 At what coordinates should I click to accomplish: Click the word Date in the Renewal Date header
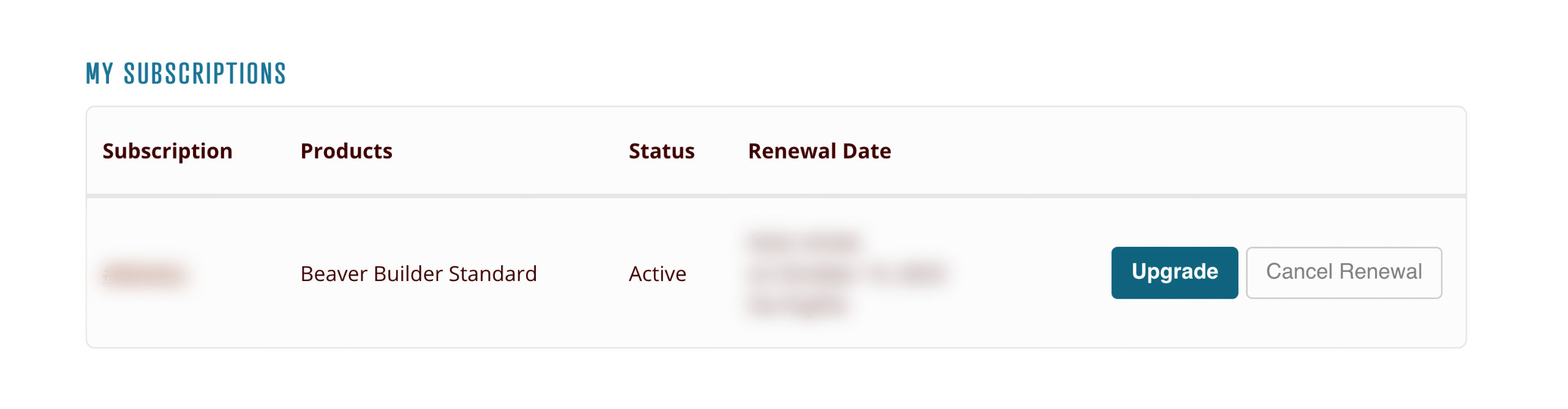tap(867, 151)
